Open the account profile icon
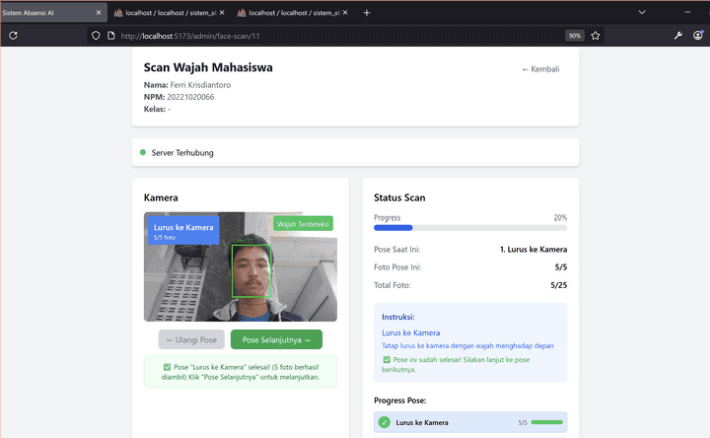Viewport: 710px width, 438px height. pyautogui.click(x=698, y=35)
